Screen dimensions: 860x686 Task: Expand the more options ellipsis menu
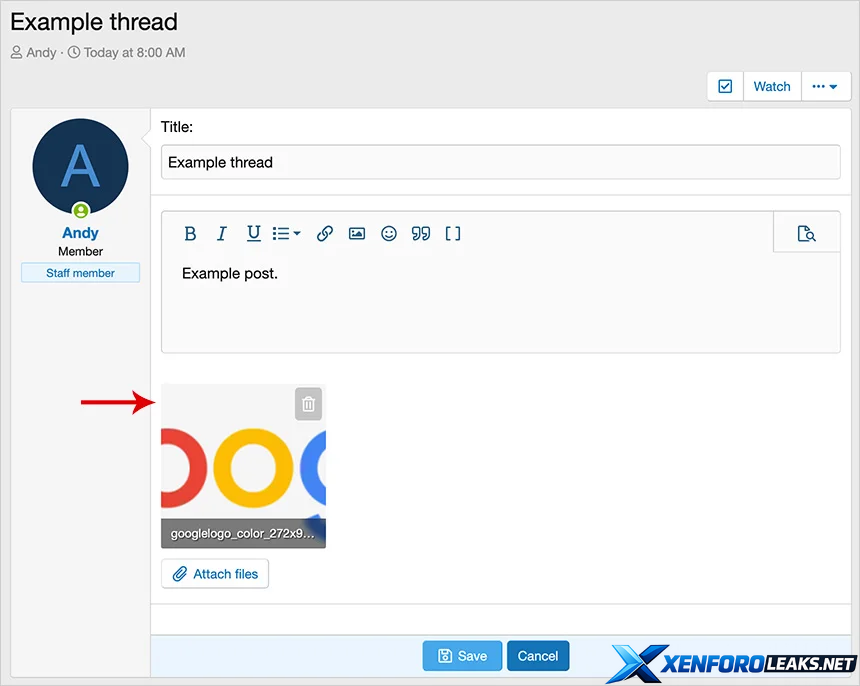(x=825, y=87)
